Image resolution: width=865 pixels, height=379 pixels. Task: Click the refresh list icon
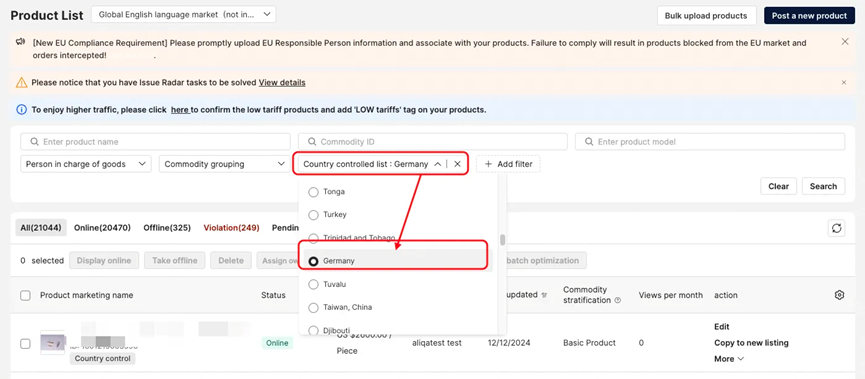point(837,228)
